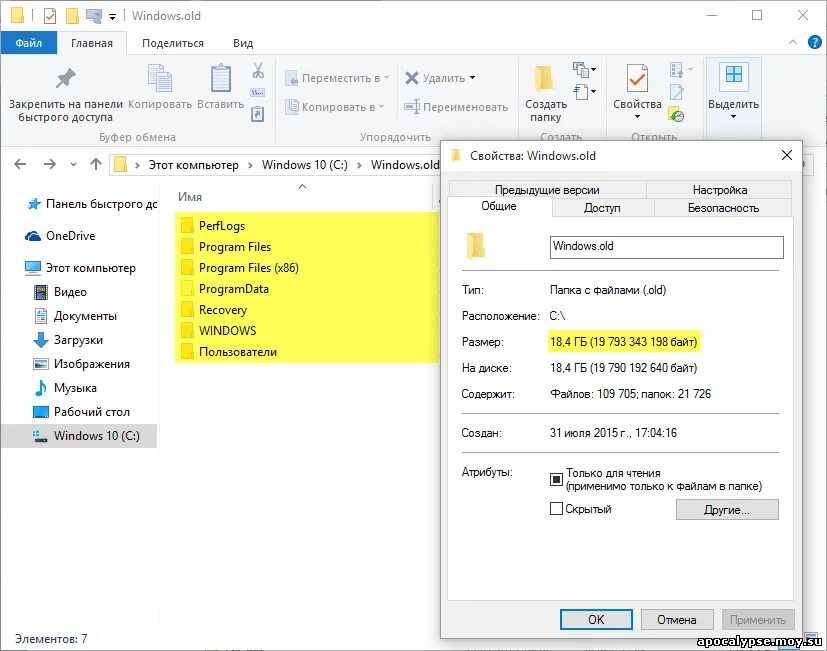Screen dimensions: 827x651
Task: Click the Copy path icon
Action: coord(257,93)
